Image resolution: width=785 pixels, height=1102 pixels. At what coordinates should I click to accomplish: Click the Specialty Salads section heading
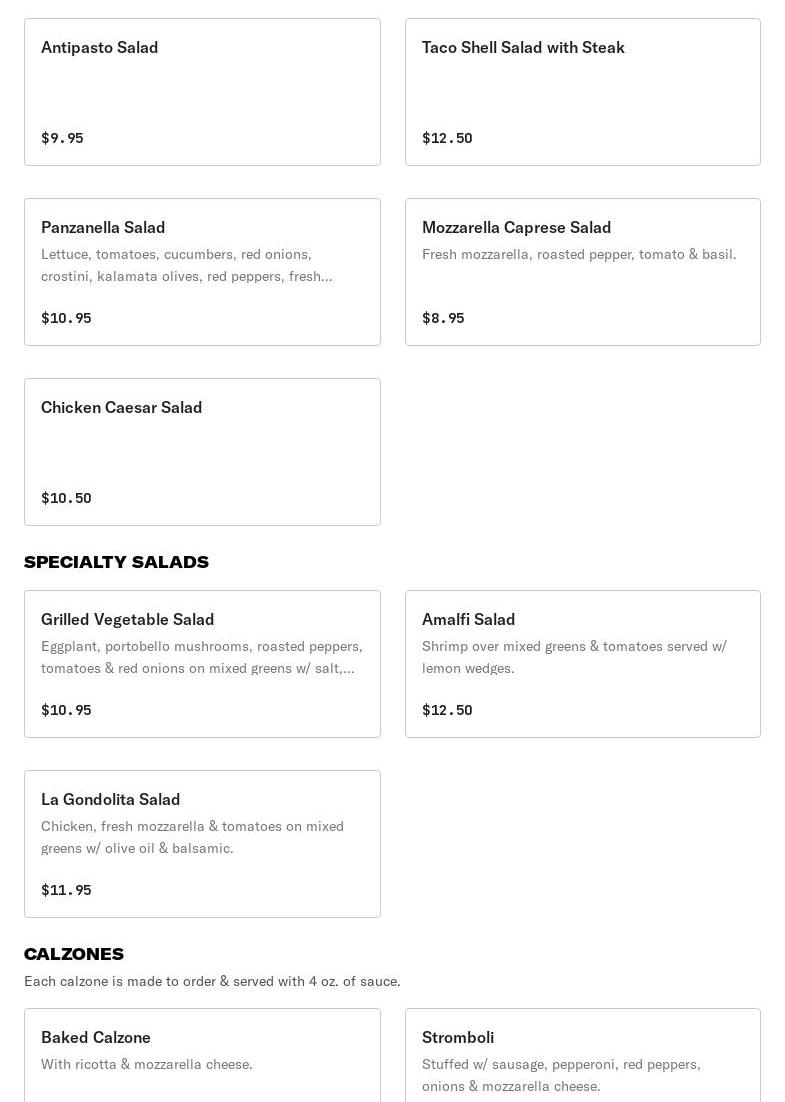(x=116, y=562)
